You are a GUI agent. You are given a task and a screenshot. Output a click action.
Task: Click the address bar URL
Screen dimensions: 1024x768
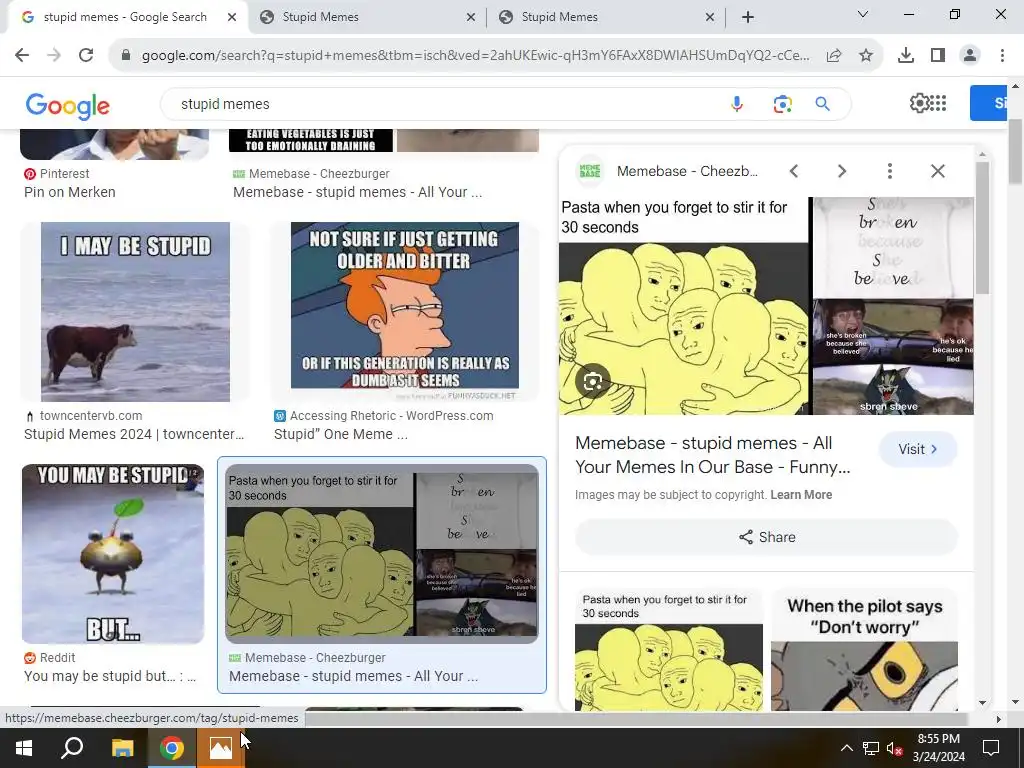pyautogui.click(x=475, y=56)
